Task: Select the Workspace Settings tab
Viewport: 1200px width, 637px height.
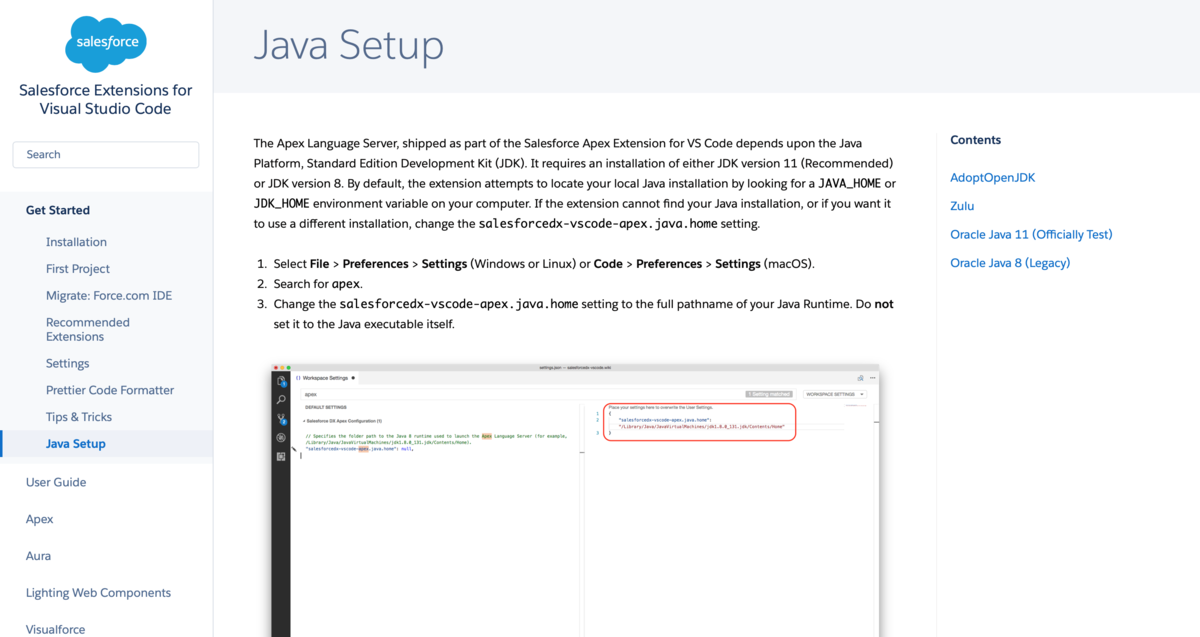Action: click(x=326, y=376)
